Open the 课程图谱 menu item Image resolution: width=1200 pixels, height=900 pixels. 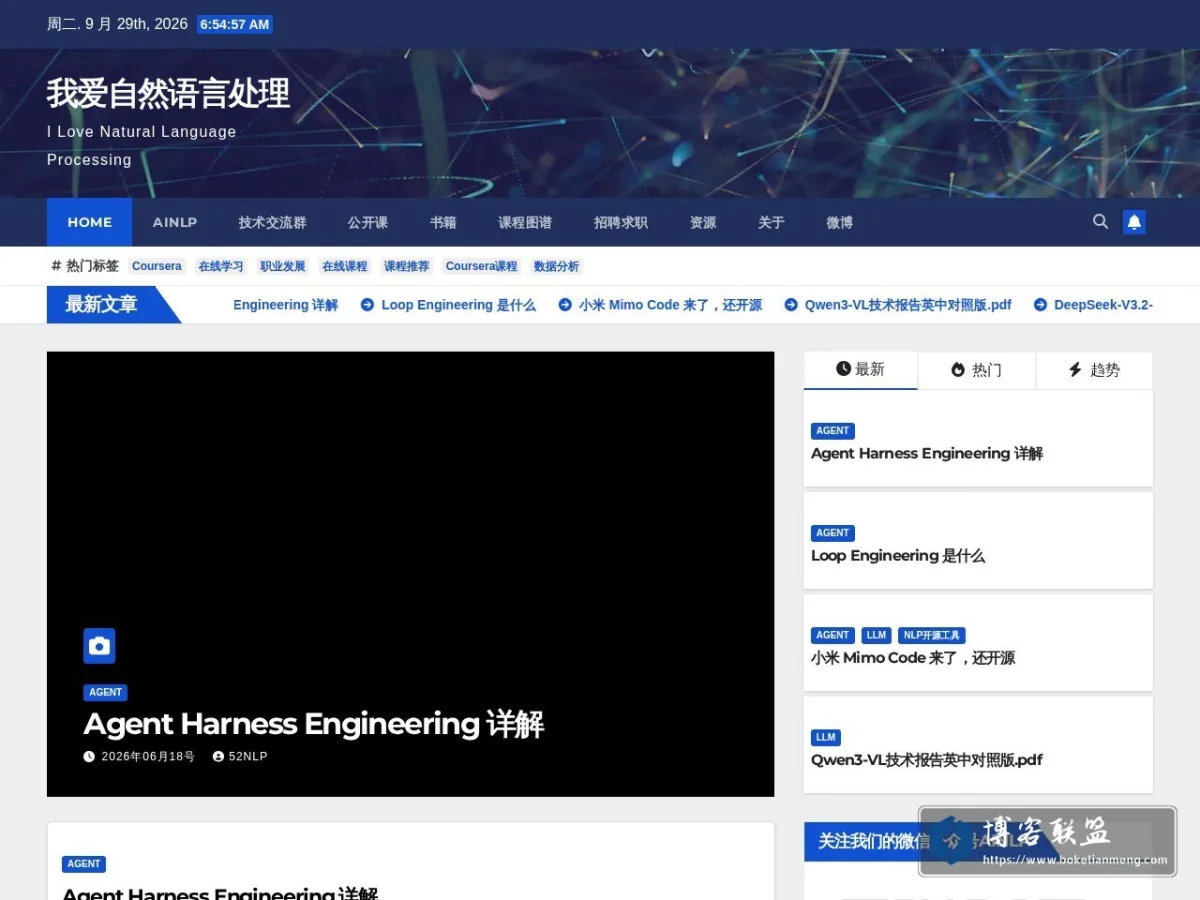tap(525, 222)
